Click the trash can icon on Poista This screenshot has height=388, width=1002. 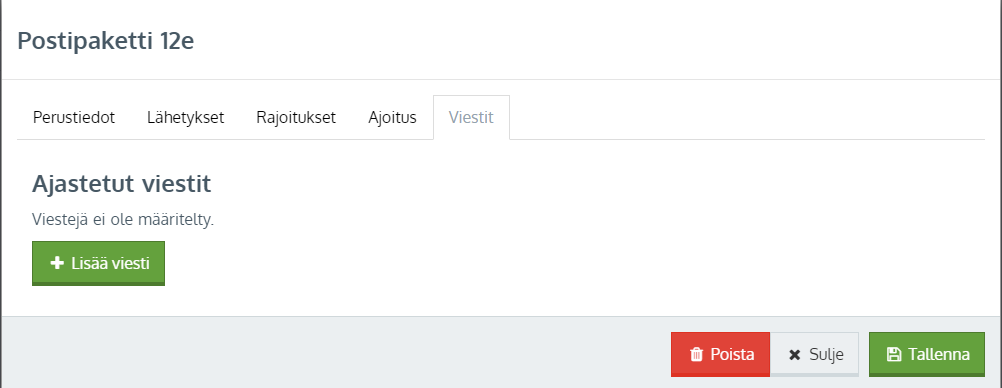coord(697,354)
